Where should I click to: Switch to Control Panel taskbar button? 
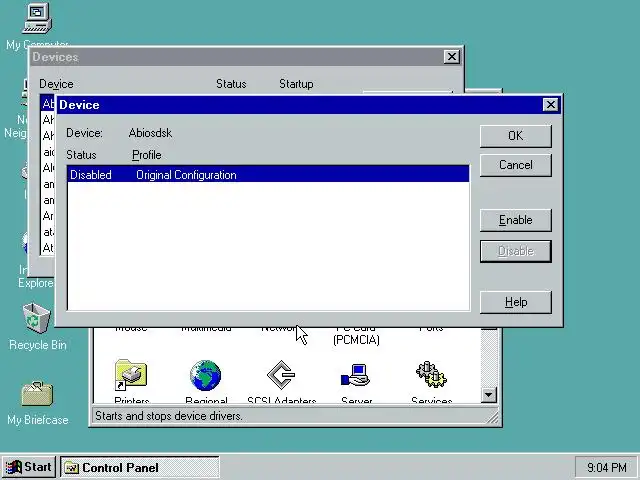(x=140, y=467)
